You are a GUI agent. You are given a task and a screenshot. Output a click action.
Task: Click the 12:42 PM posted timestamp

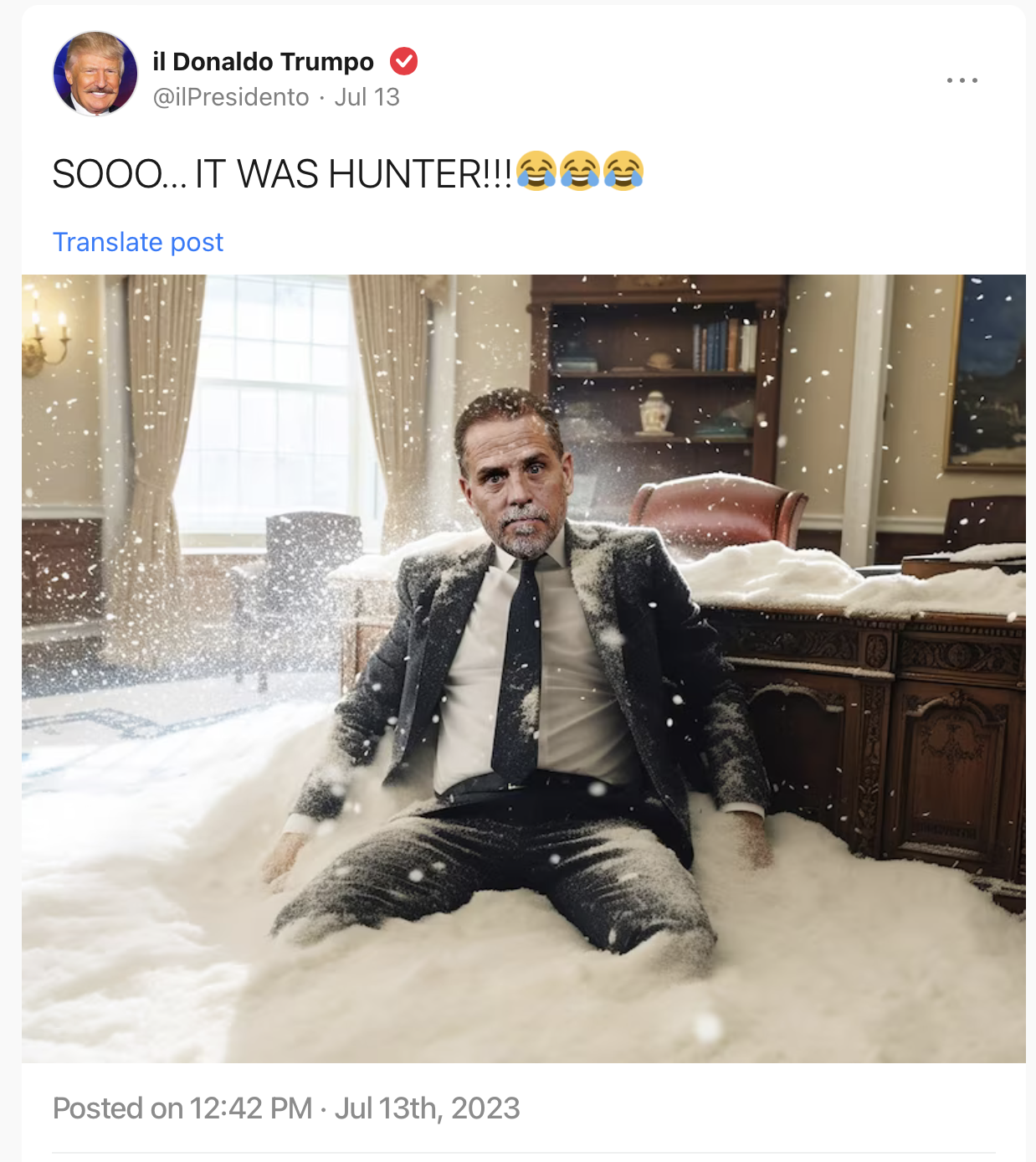251,1108
